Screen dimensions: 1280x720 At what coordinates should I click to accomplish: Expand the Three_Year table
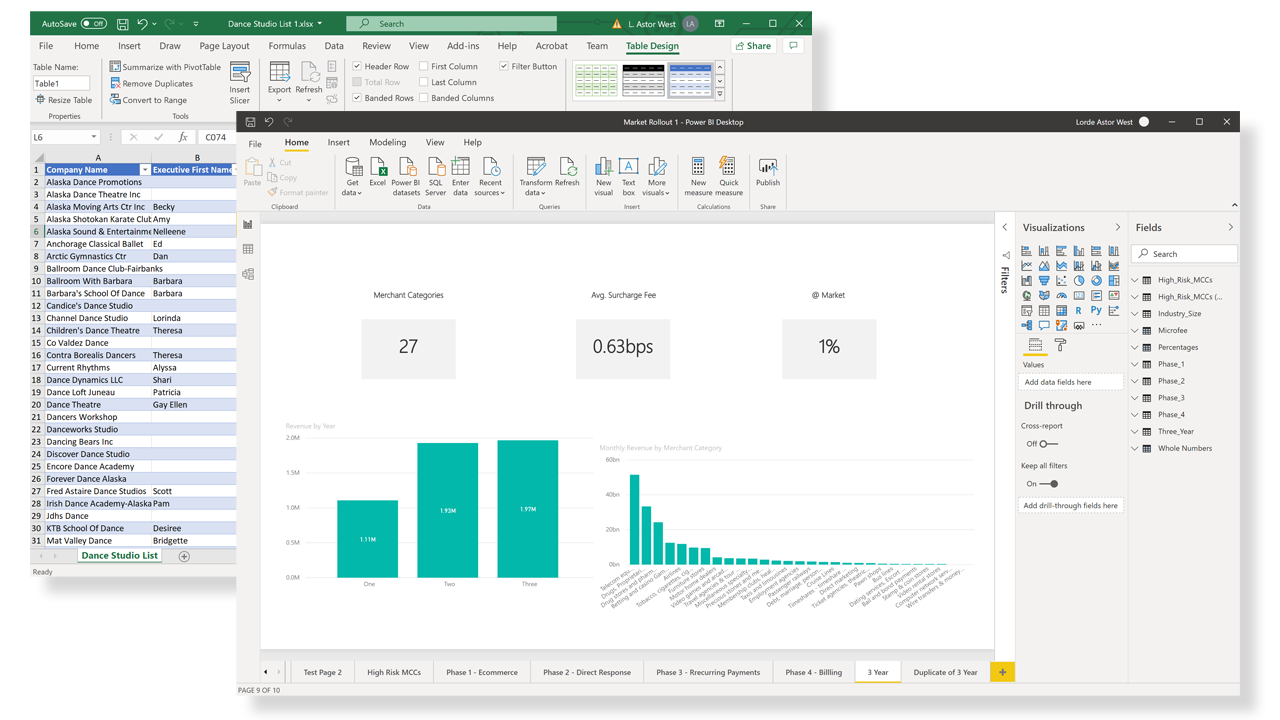[x=1135, y=431]
